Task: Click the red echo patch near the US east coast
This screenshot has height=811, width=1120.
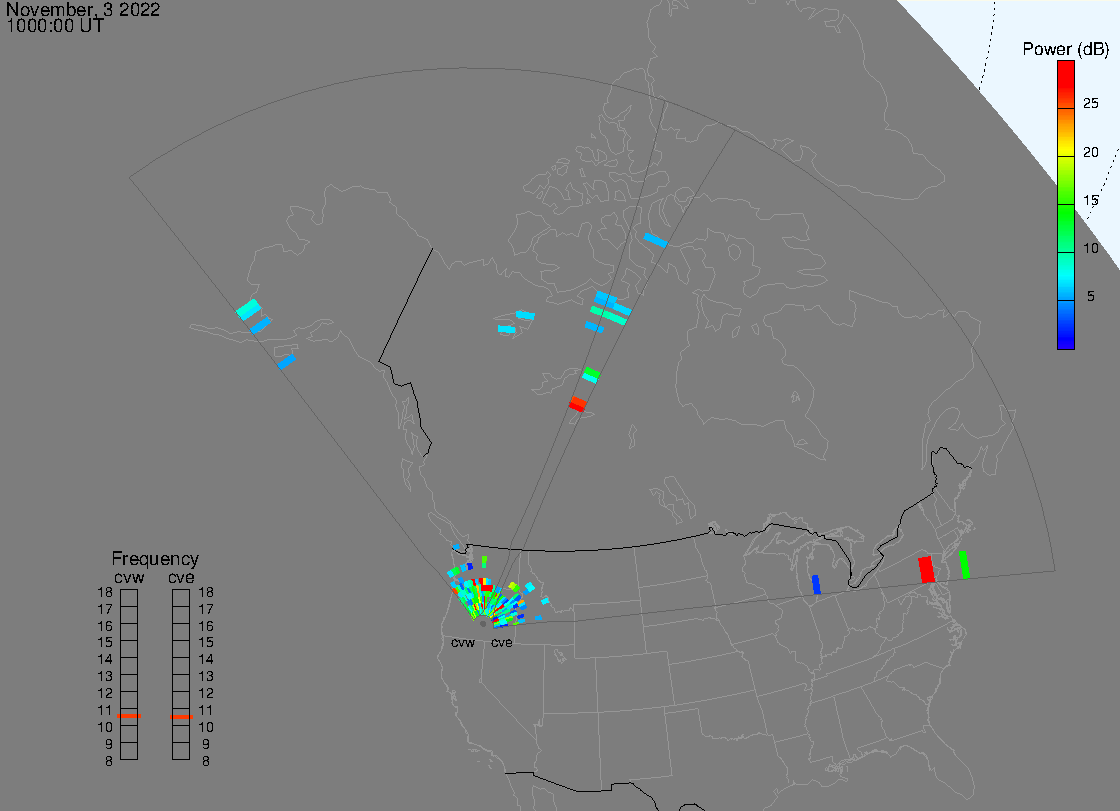Action: [926, 569]
